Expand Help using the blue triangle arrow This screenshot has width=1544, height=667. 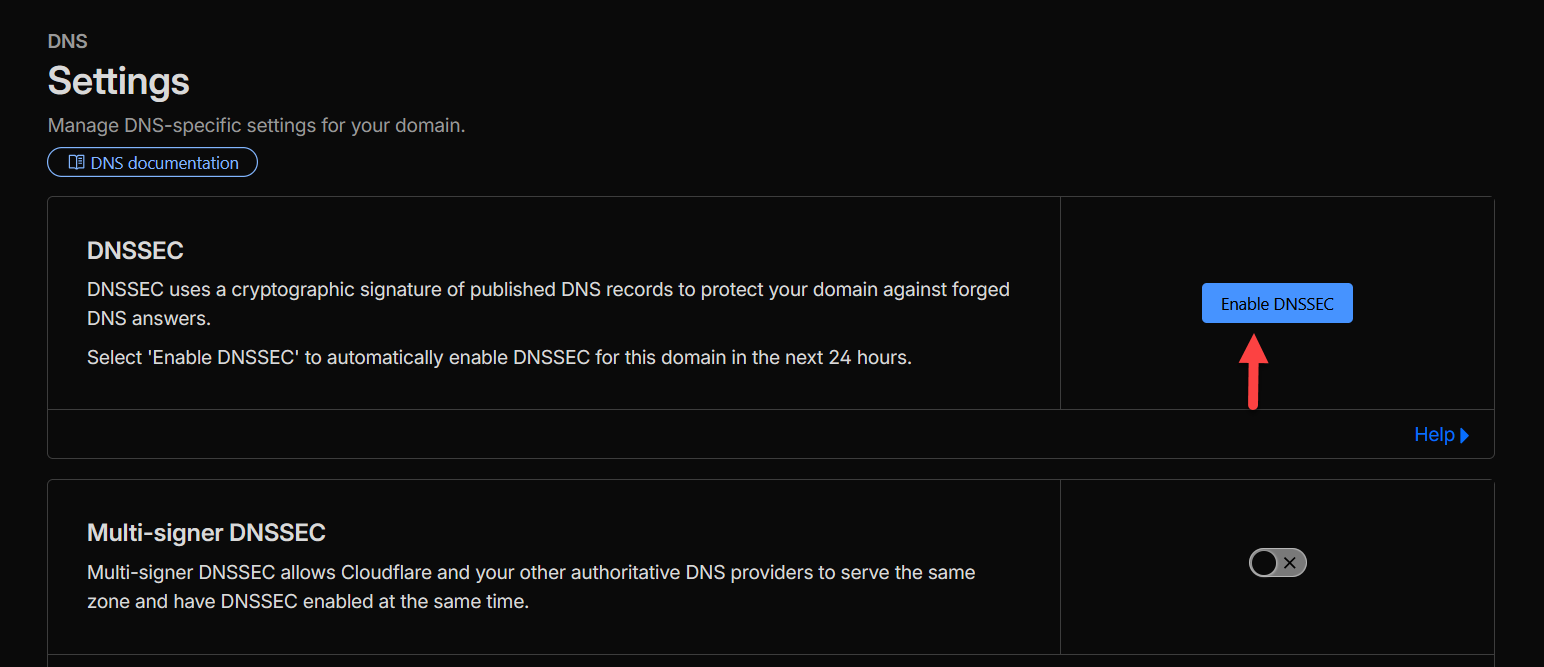(x=1465, y=435)
